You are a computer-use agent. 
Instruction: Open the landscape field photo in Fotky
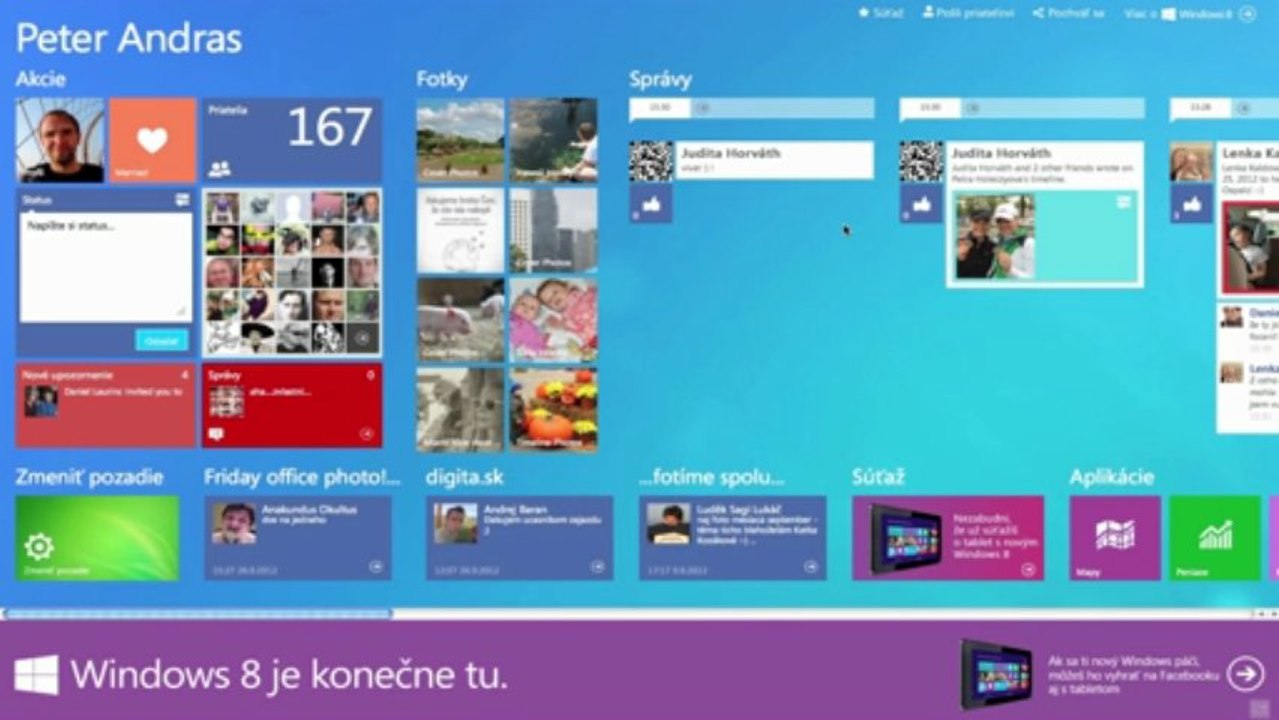tap(460, 140)
